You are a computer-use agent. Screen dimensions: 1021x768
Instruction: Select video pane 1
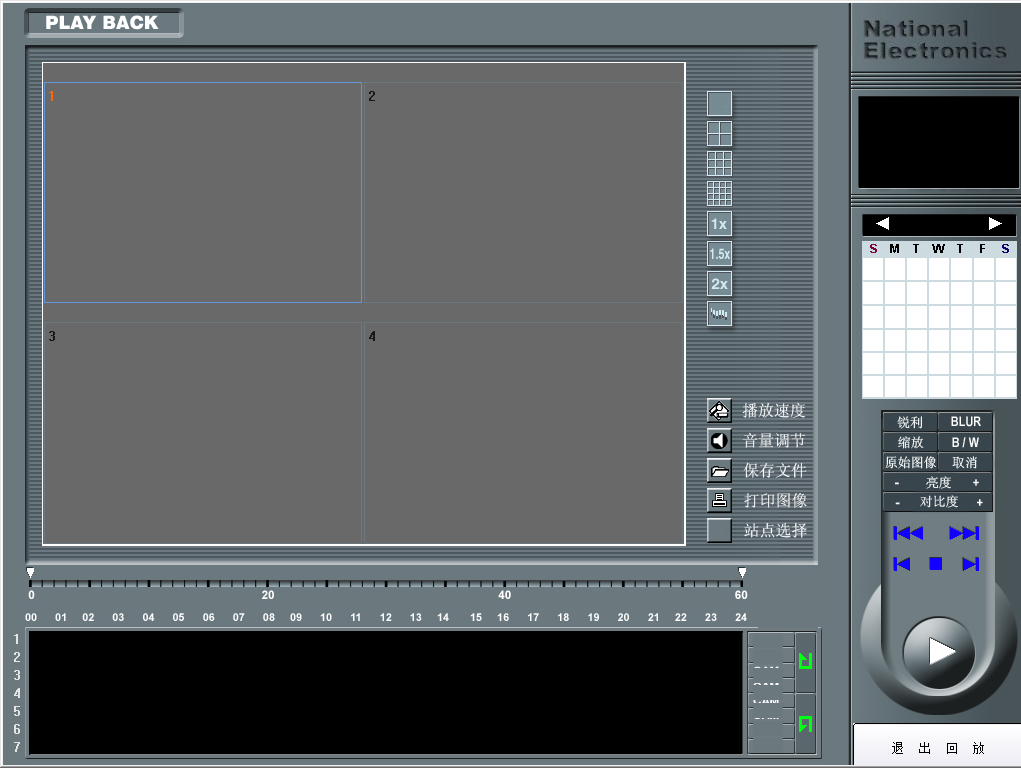tap(203, 192)
